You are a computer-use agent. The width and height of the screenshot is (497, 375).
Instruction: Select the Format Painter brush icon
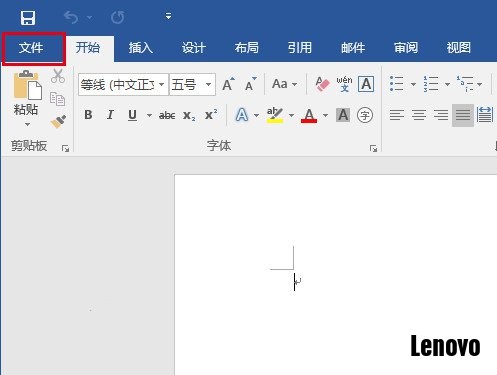coord(58,122)
